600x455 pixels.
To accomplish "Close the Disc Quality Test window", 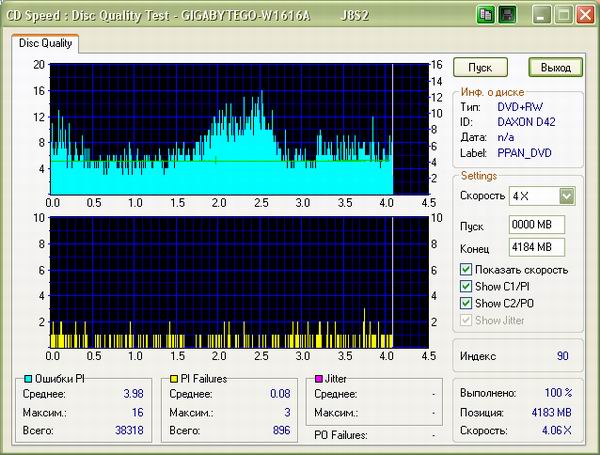I will (584, 15).
